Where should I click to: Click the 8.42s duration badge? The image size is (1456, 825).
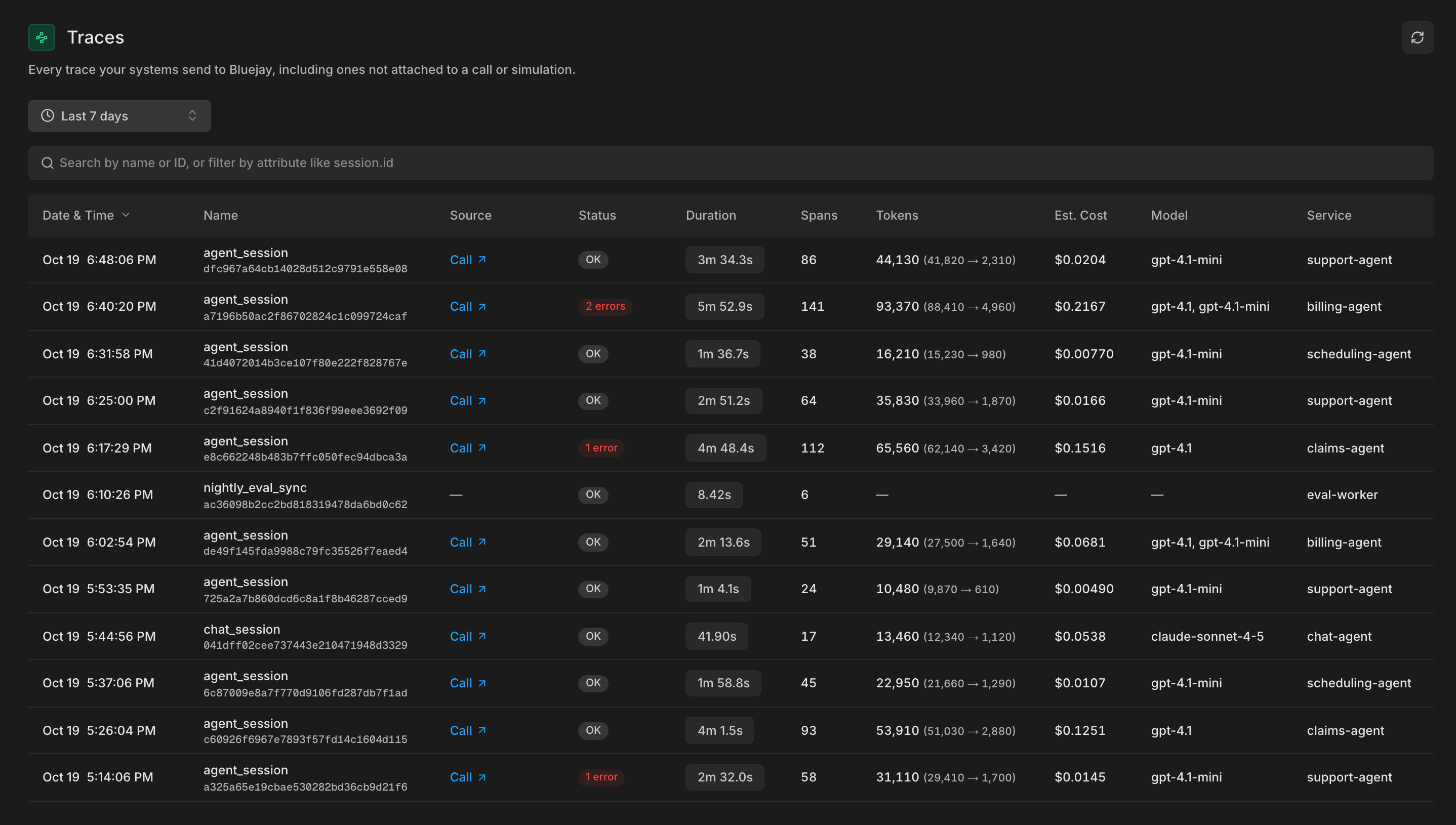pos(714,494)
